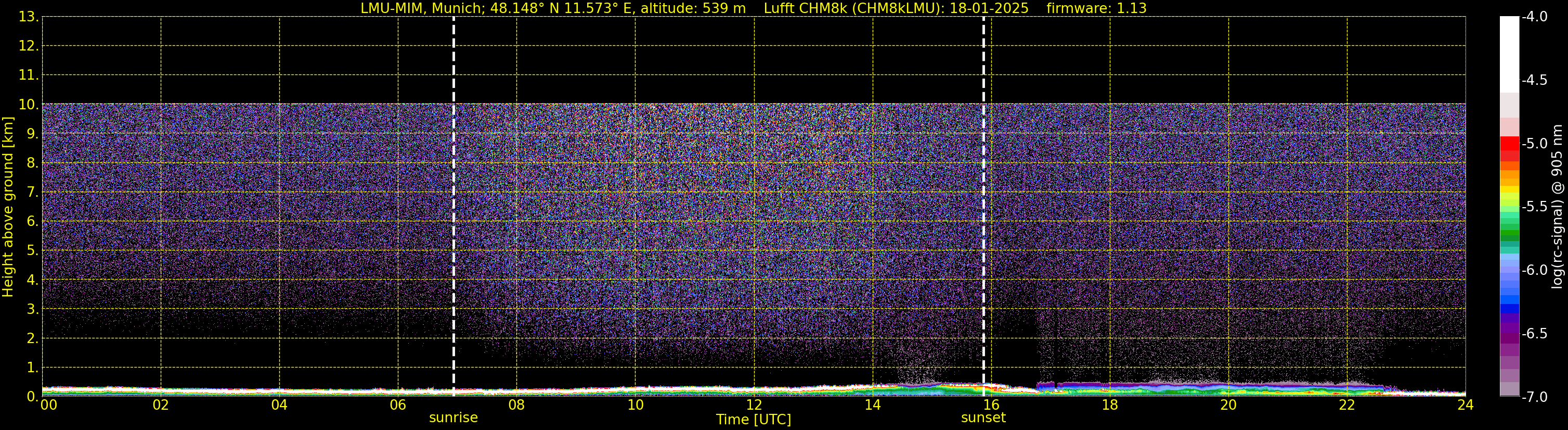This screenshot has height=430, width=1568.
Task: Click the "13" tick on the height axis
Action: coord(28,17)
